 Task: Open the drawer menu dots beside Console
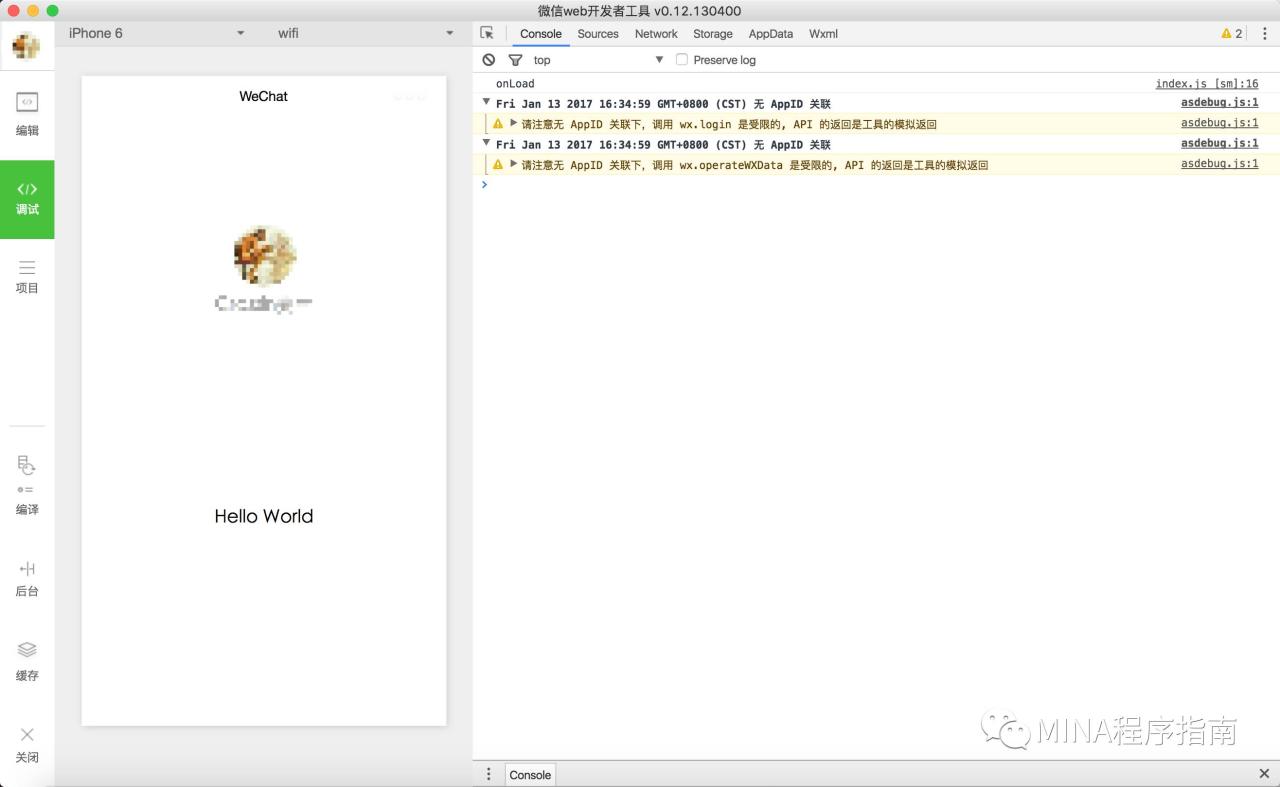pyautogui.click(x=488, y=774)
